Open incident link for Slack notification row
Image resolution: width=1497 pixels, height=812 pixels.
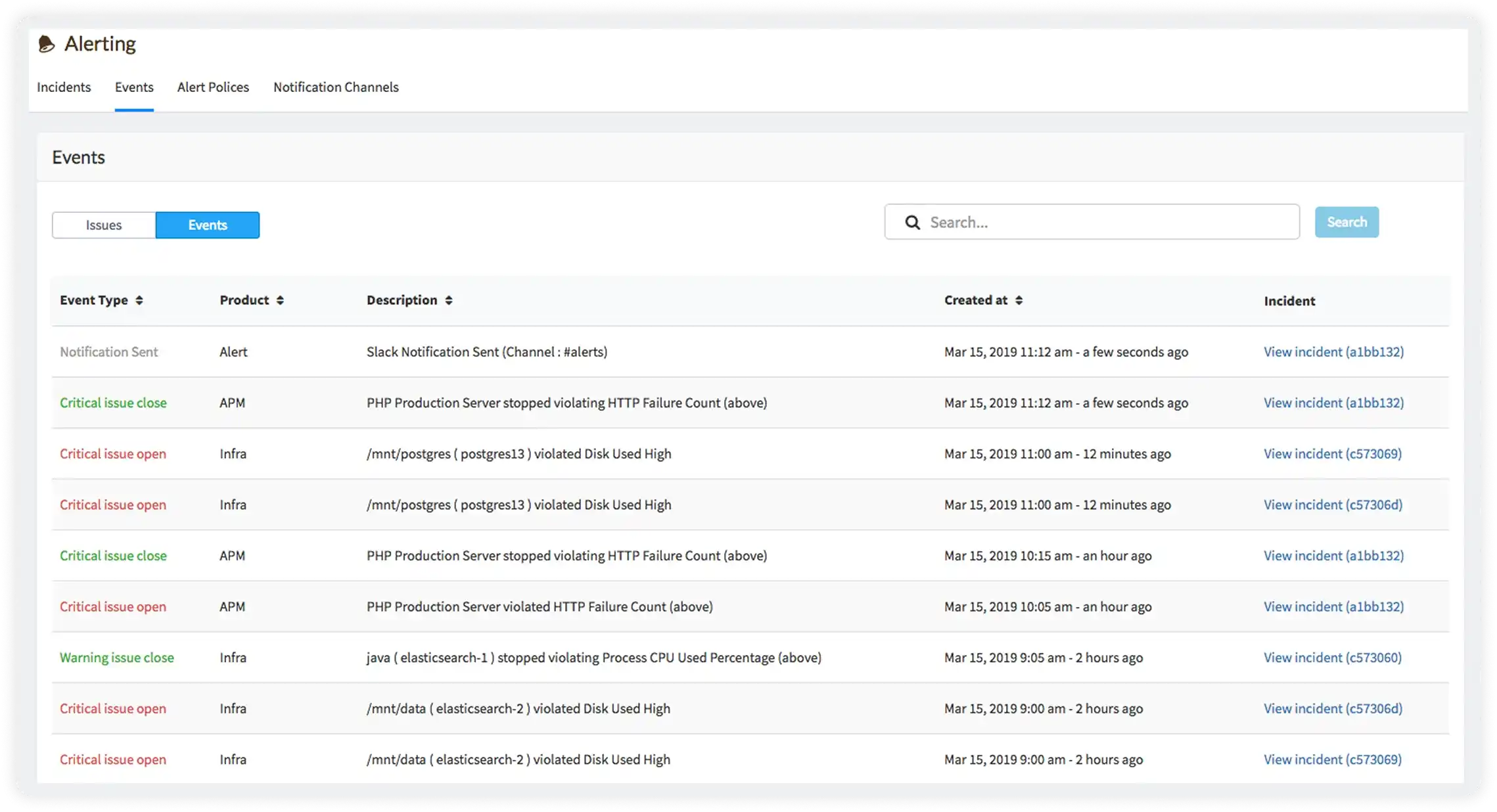[x=1333, y=351]
